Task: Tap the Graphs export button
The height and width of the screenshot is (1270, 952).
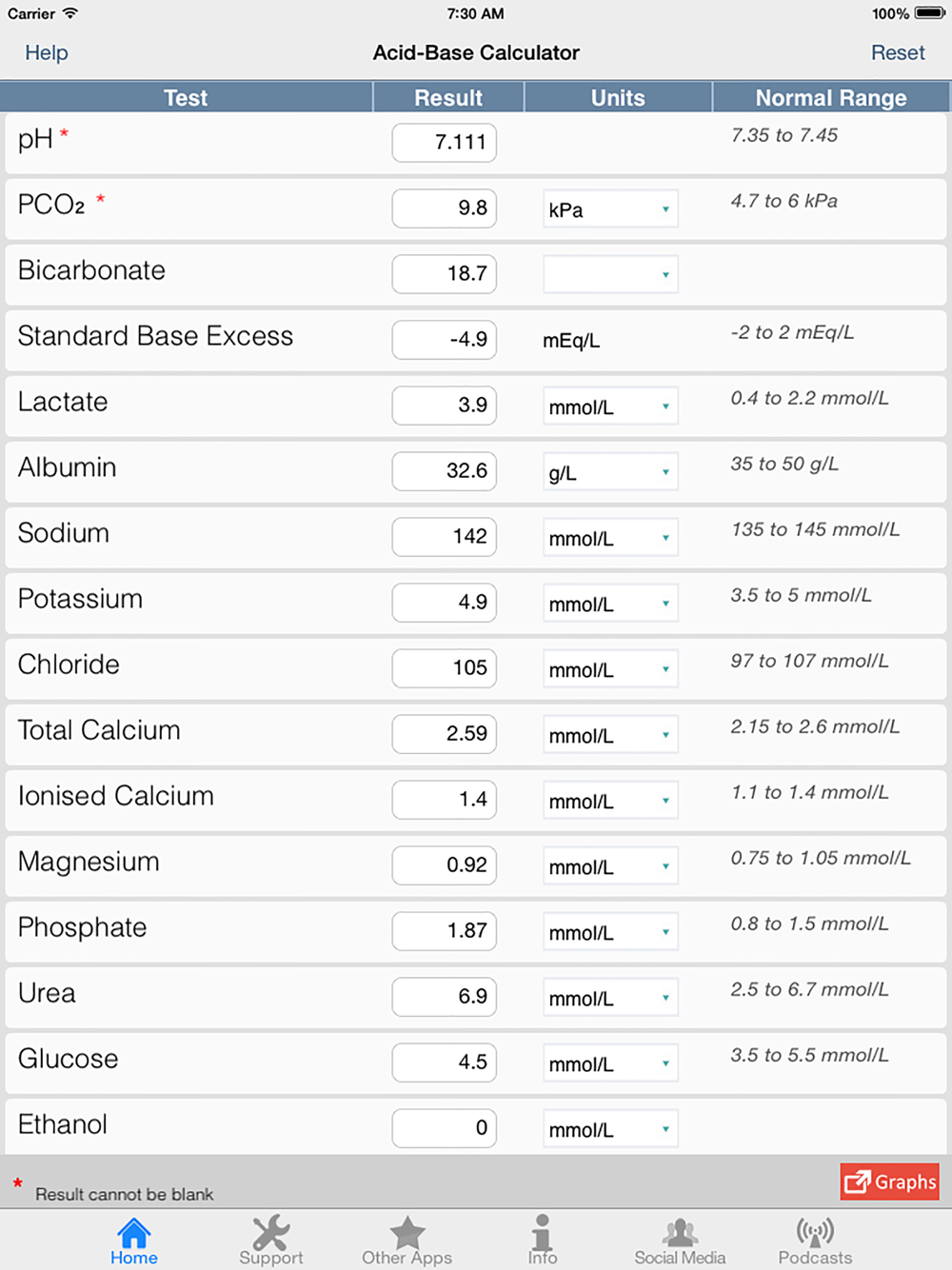Action: (890, 1181)
